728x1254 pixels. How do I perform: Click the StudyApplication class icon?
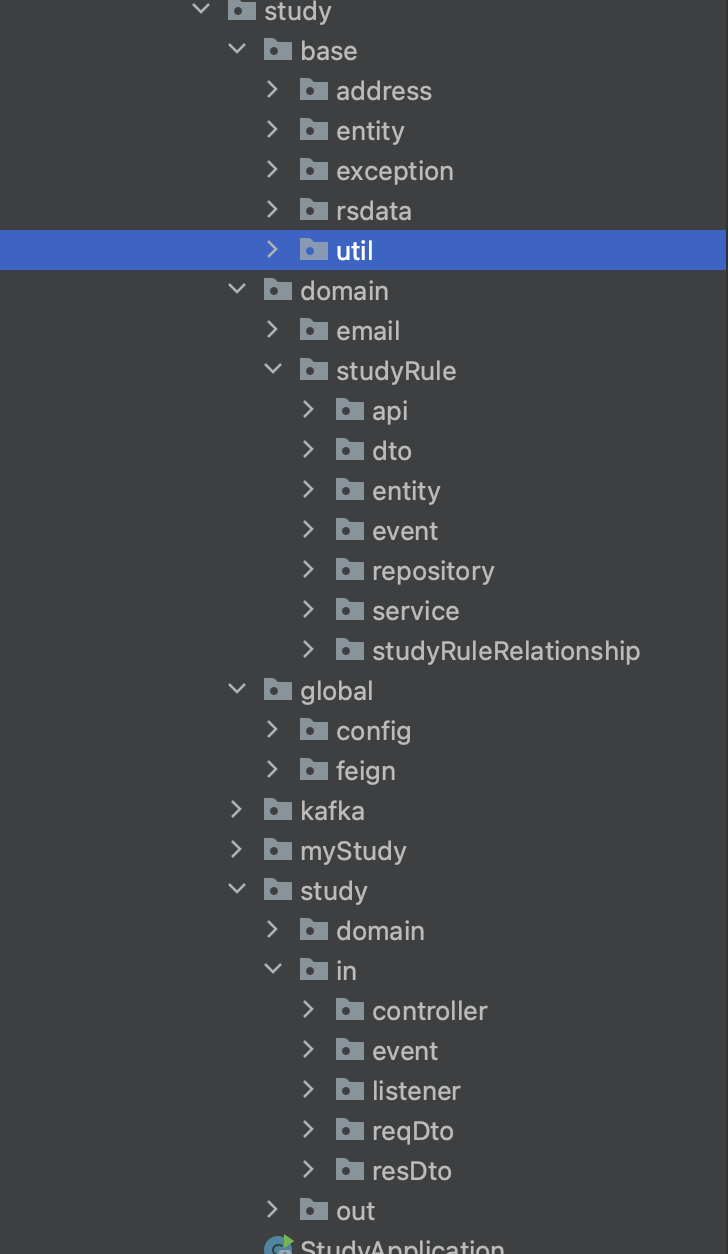(278, 1245)
